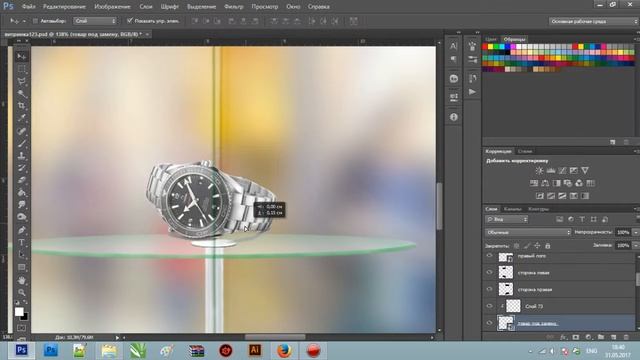This screenshot has height=360, width=640.
Task: Hide the 'сторона левая' layer
Action: [489, 273]
